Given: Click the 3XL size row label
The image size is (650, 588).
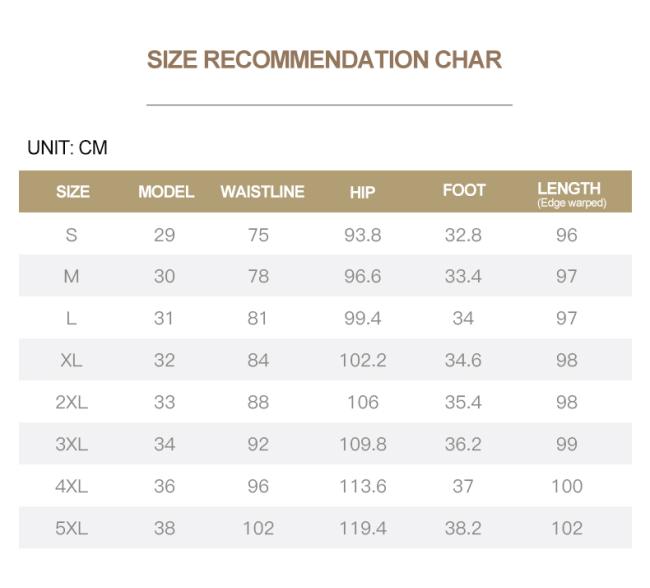Looking at the screenshot, I should (x=71, y=445).
